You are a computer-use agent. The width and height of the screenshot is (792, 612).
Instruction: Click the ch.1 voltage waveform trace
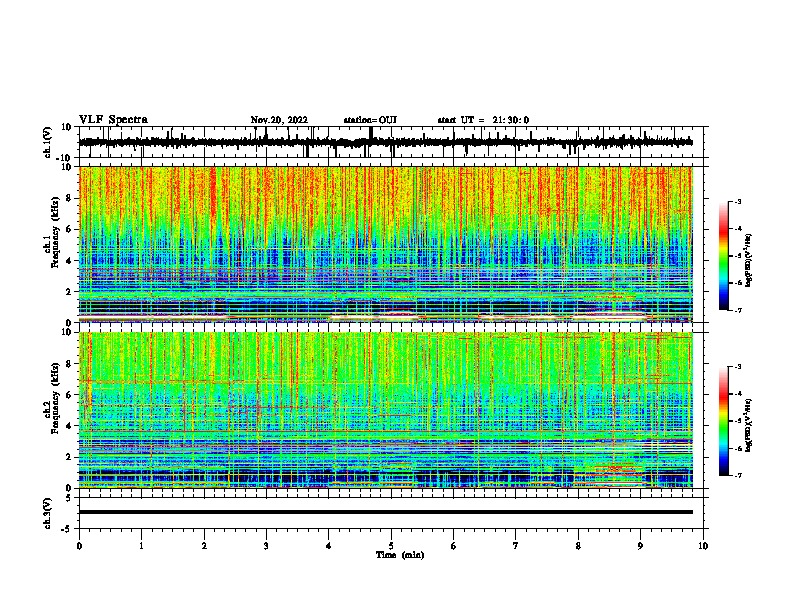coord(386,142)
